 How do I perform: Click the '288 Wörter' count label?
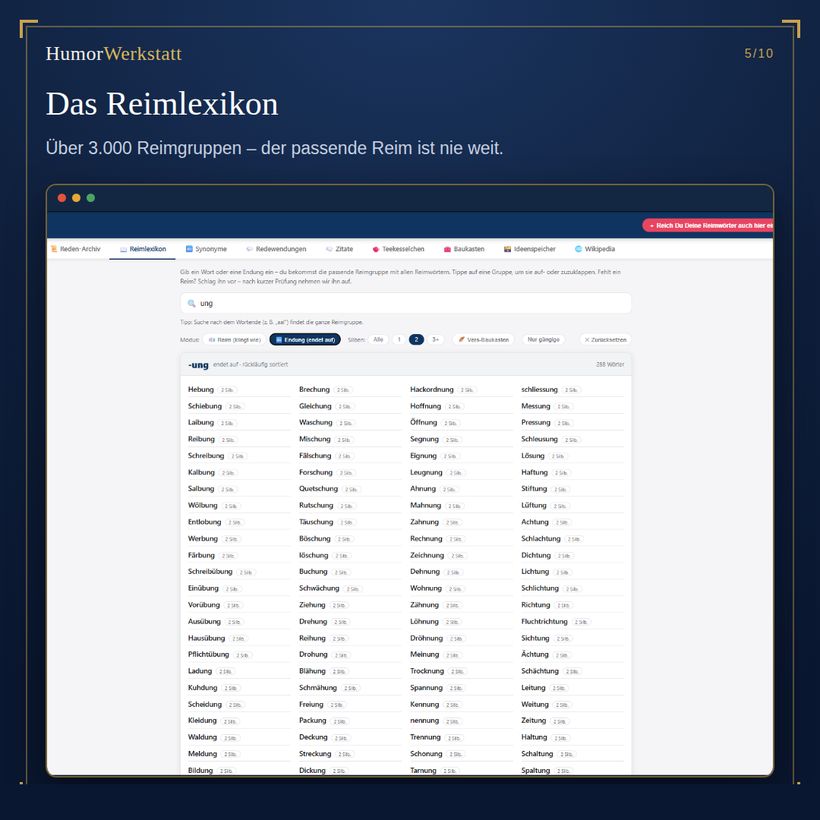610,365
